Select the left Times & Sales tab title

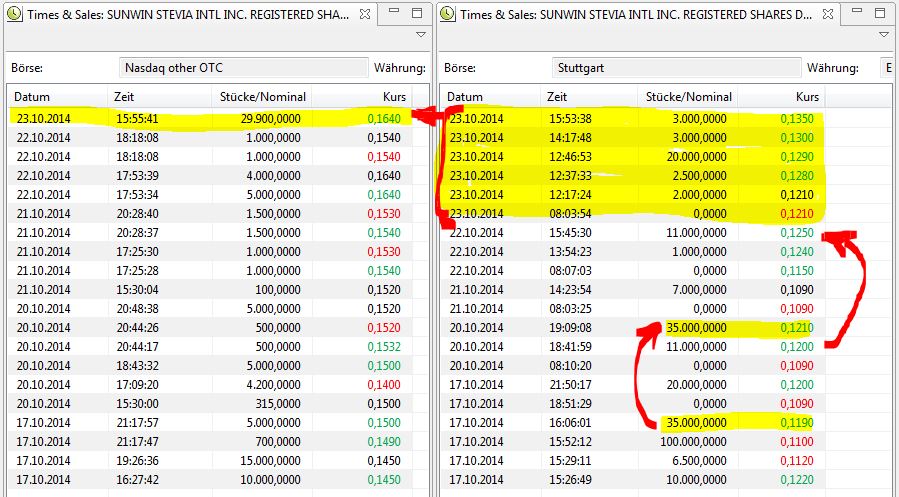pos(188,15)
